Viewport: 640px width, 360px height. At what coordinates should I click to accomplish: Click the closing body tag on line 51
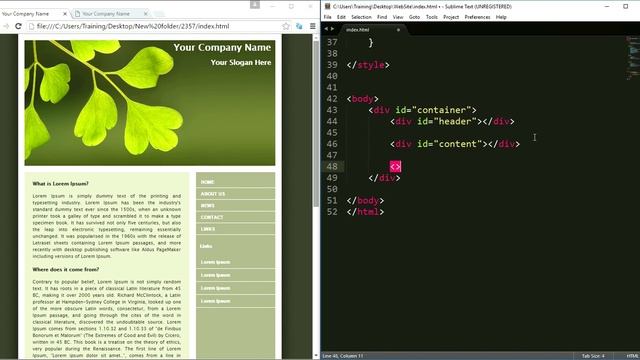(x=365, y=200)
